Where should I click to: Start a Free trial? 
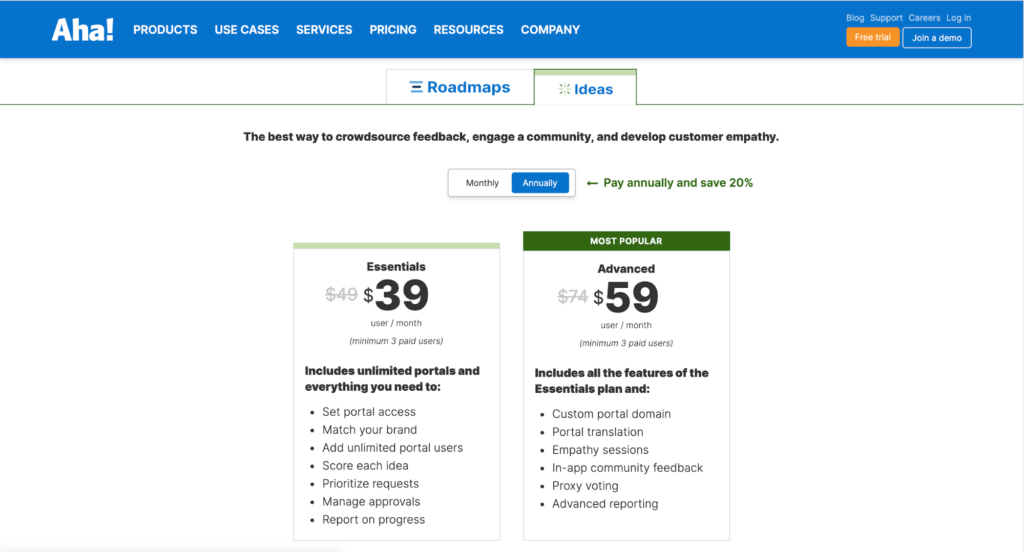(x=872, y=38)
